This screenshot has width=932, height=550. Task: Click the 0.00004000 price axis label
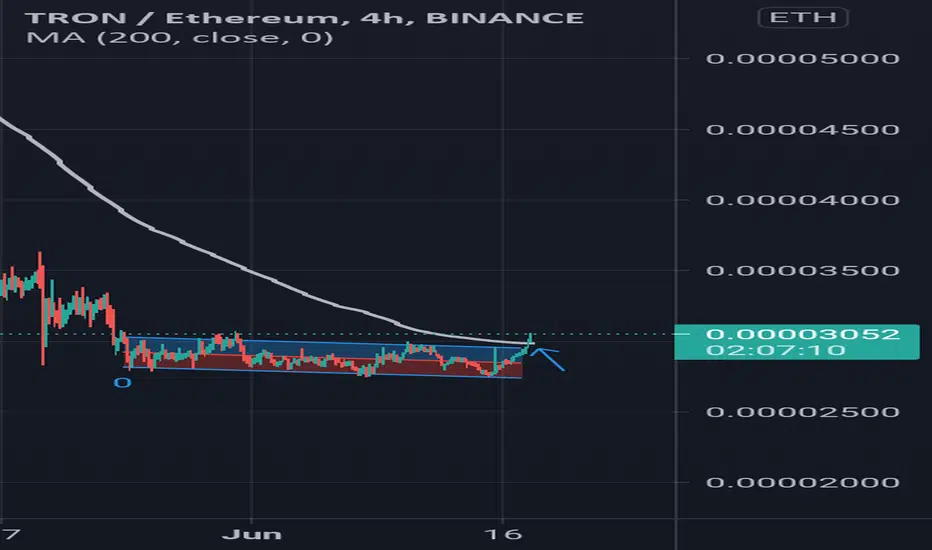[x=803, y=200]
